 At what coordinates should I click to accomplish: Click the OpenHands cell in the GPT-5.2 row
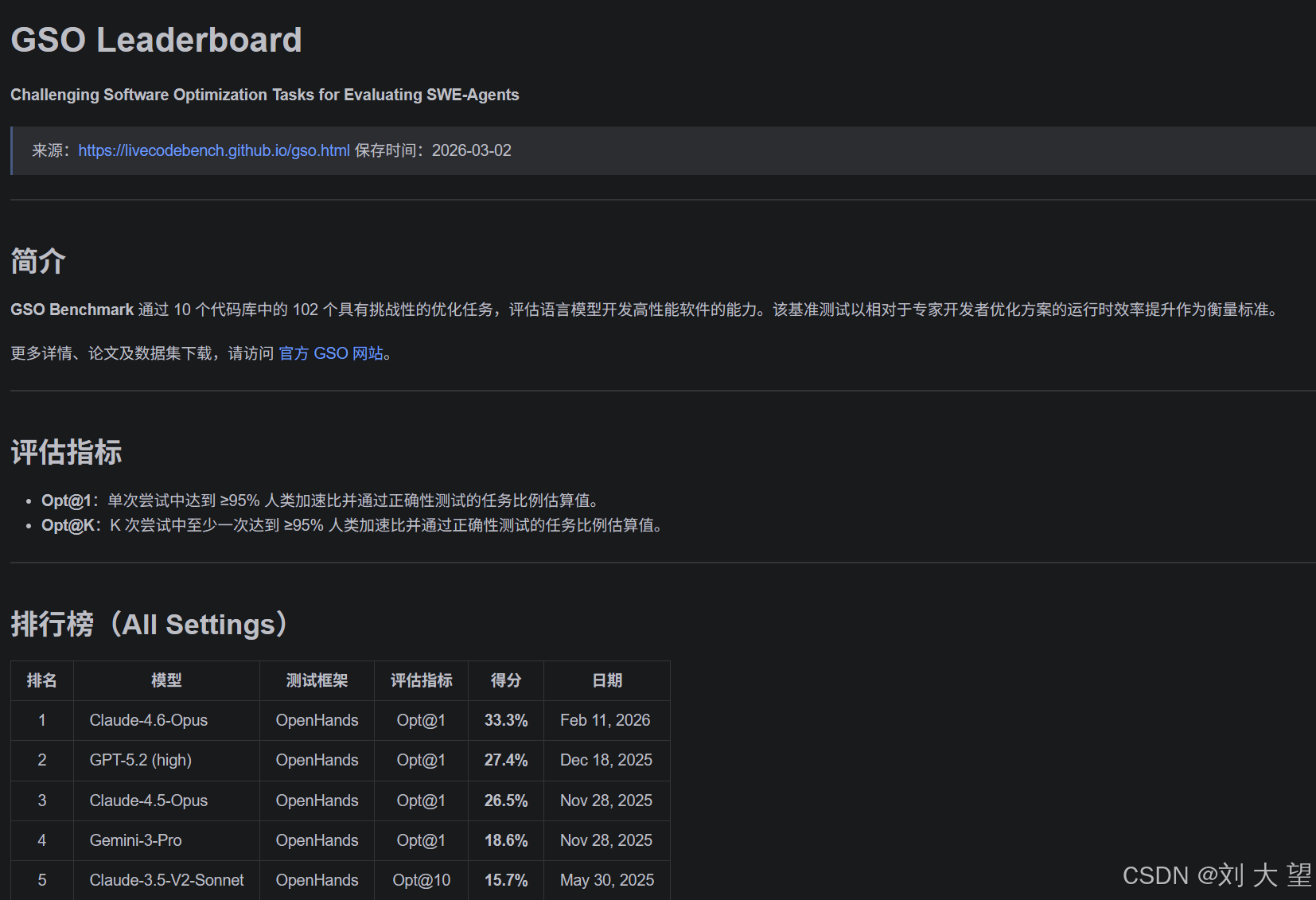(x=317, y=761)
